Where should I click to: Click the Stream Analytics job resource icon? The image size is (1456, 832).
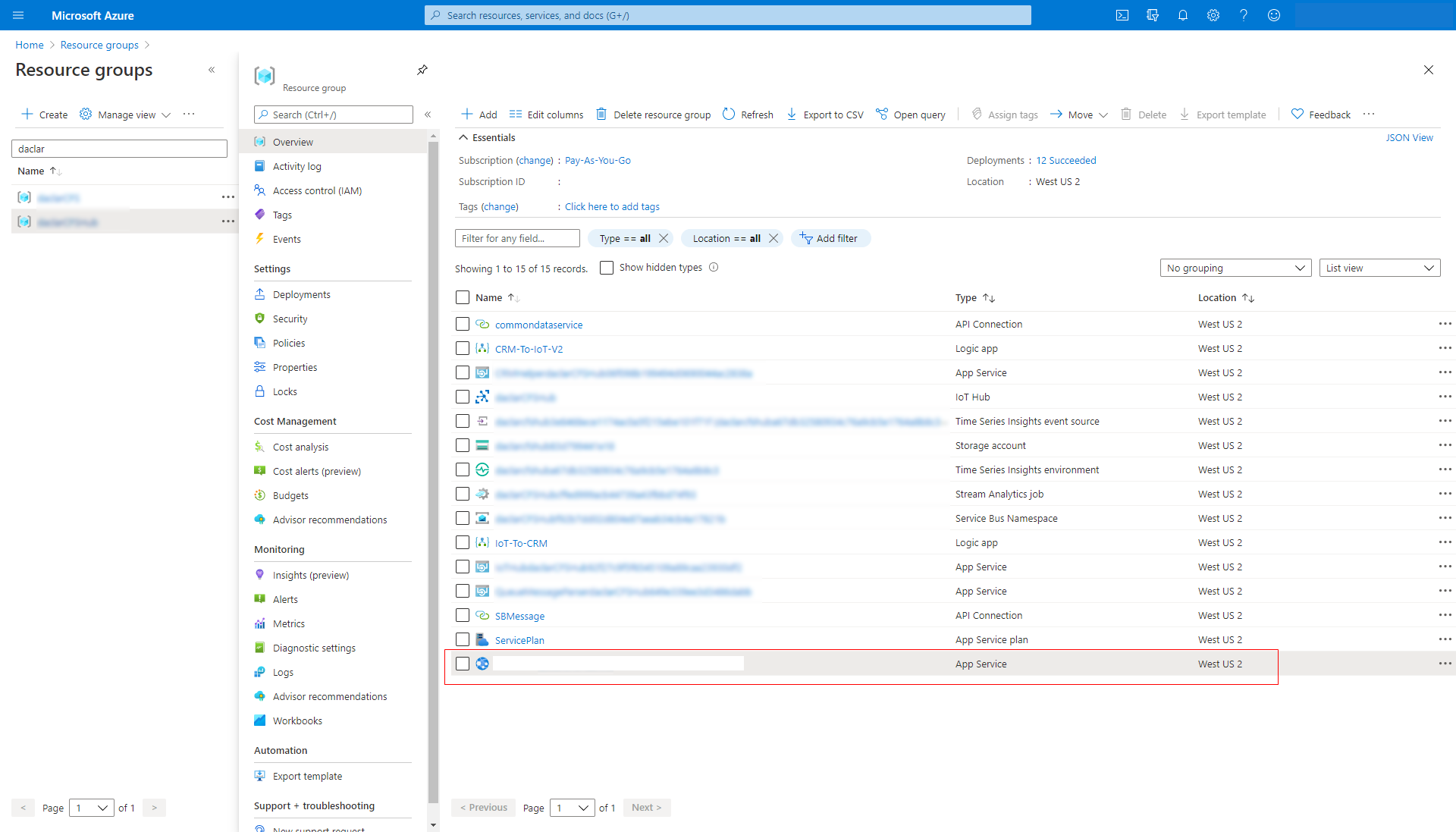coord(482,493)
